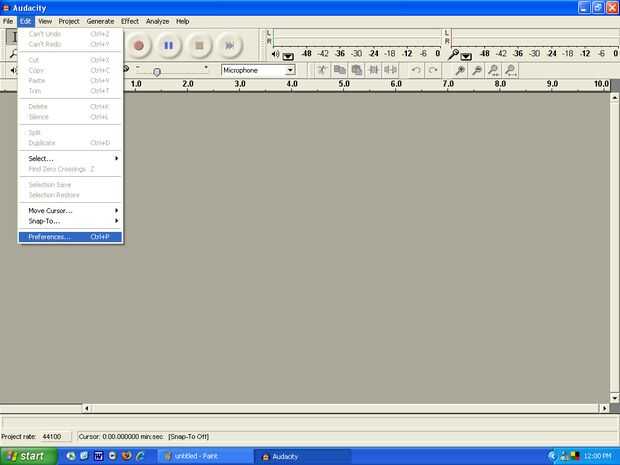
Task: Expand the Move Cursor... submenu
Action: (x=70, y=211)
